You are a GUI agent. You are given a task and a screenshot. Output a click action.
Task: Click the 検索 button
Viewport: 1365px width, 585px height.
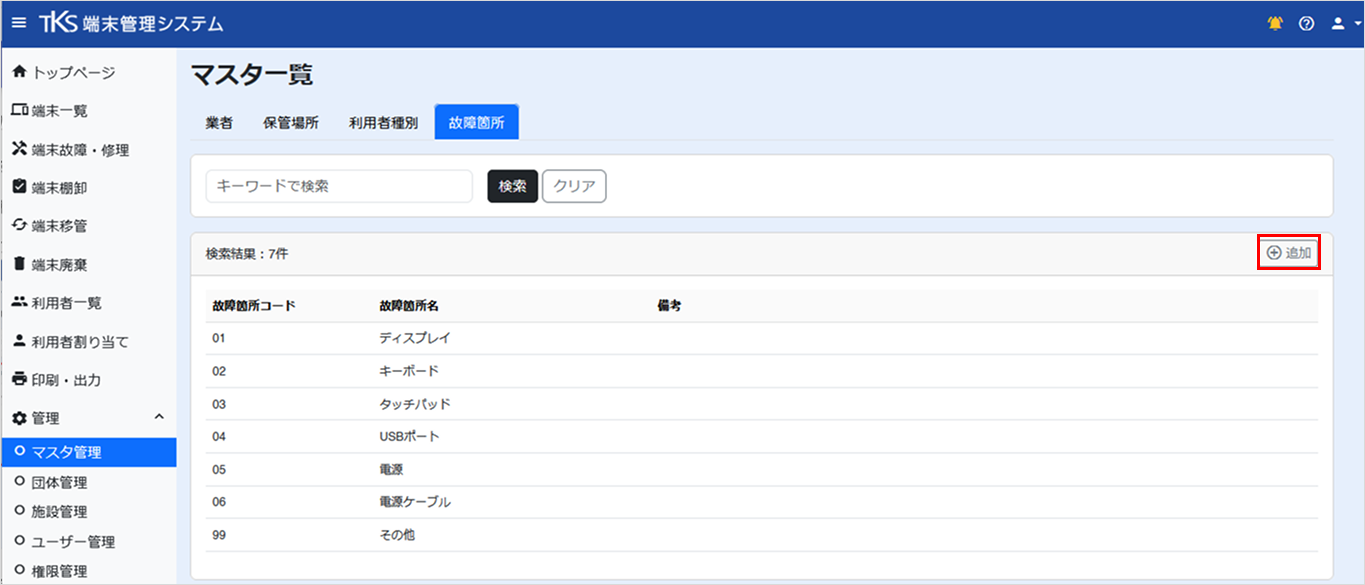513,186
